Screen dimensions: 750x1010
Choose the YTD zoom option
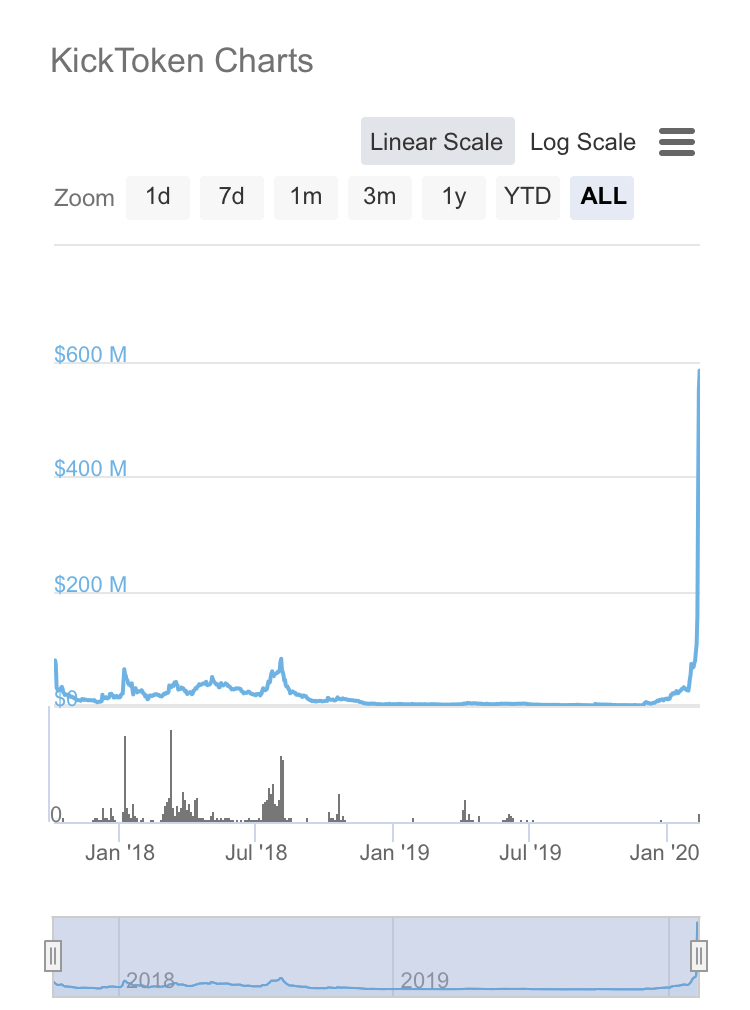[528, 196]
